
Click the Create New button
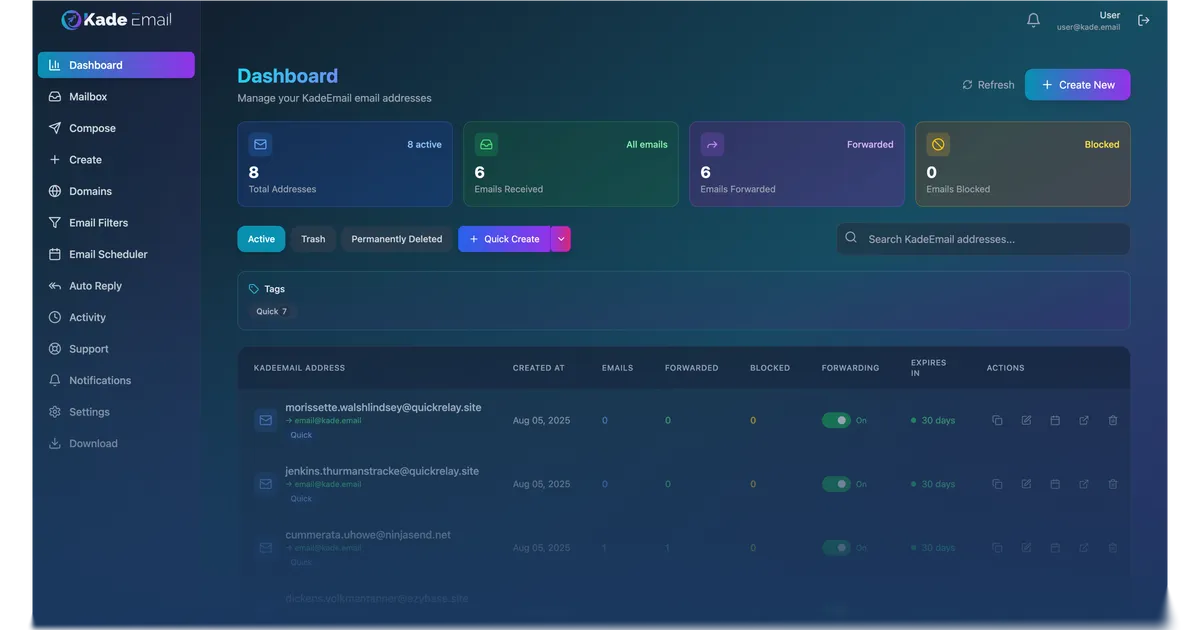point(1077,85)
